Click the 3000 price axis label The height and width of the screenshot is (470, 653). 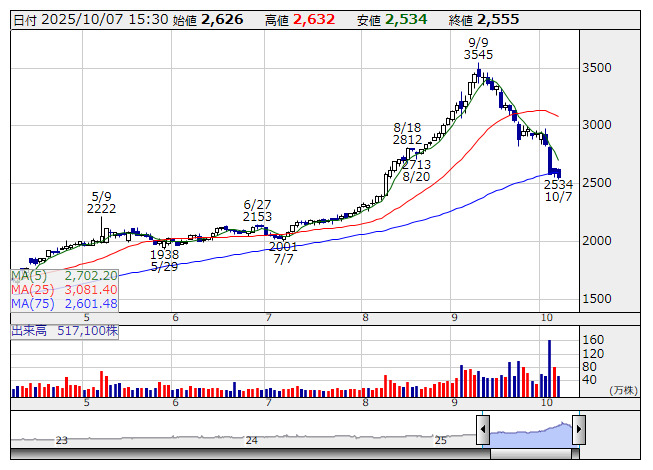tap(596, 125)
